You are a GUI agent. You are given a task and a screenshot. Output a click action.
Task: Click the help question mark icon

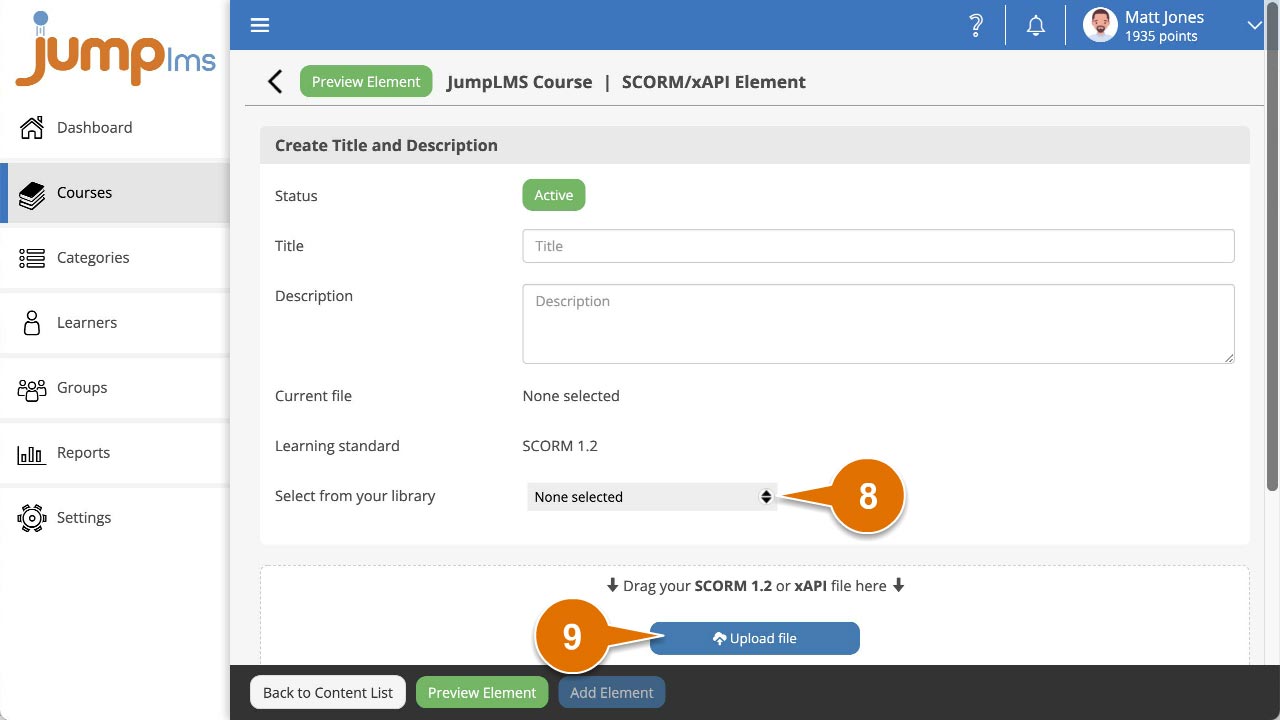pos(976,26)
